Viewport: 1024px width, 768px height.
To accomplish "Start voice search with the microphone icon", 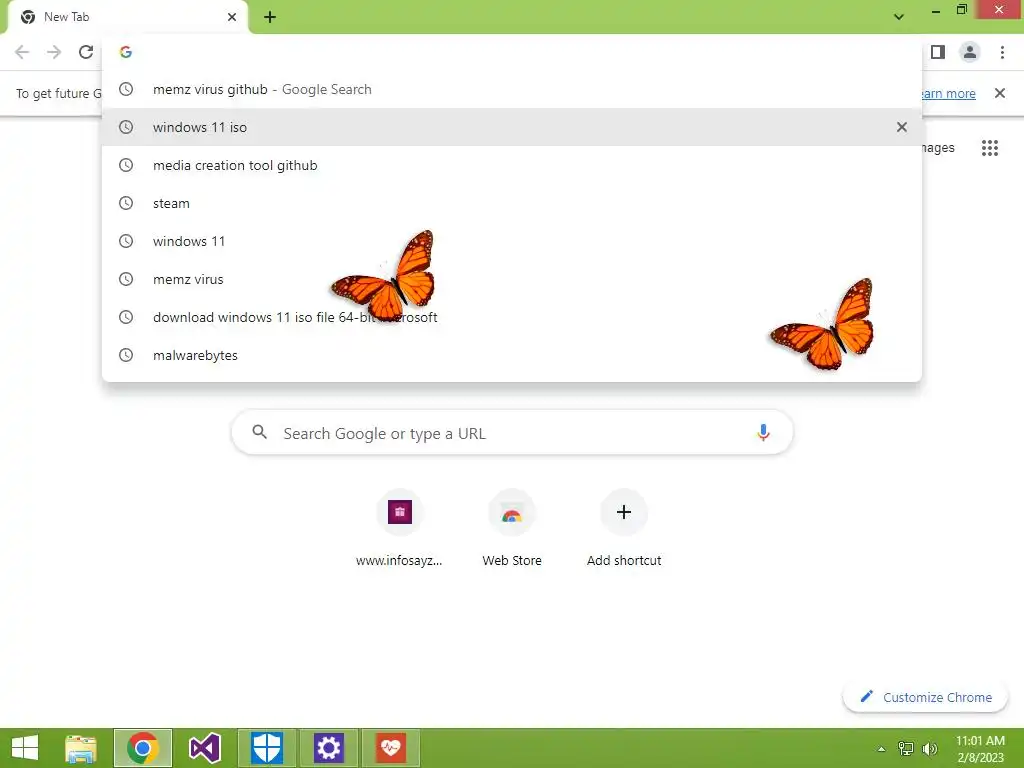I will click(763, 432).
